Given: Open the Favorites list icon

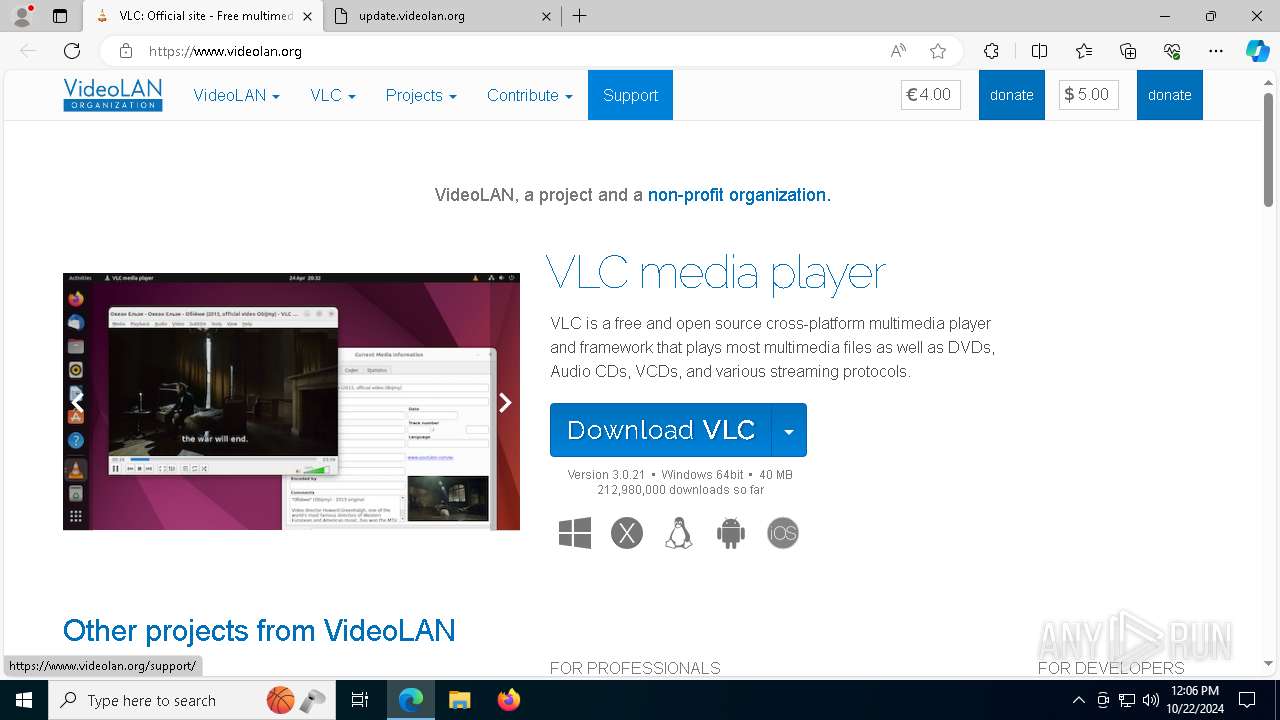Looking at the screenshot, I should click(1084, 51).
